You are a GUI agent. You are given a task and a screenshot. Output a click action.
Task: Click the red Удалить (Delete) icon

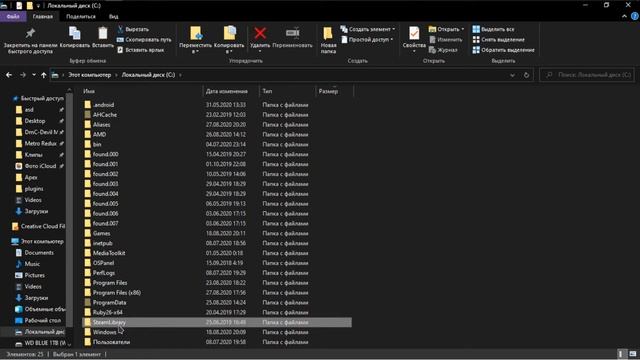point(260,33)
